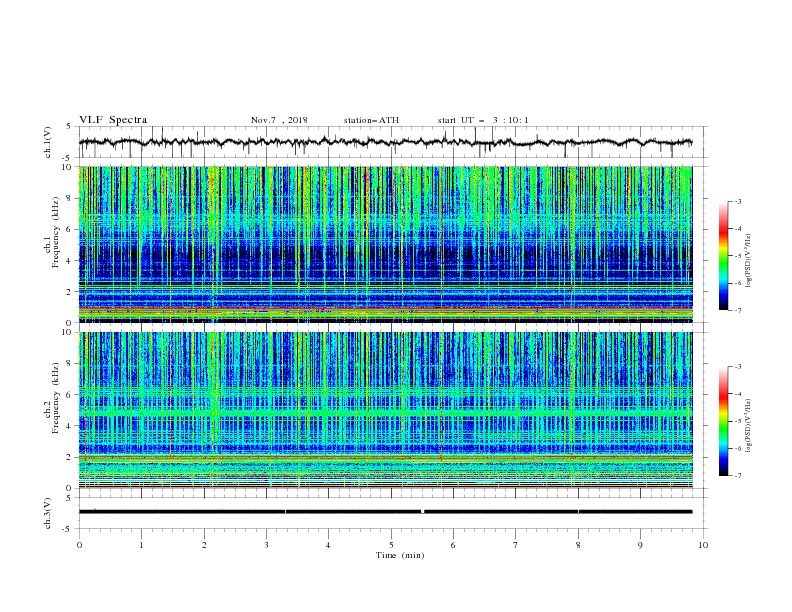Click time axis tick label "4"
The width and height of the screenshot is (792, 612).
coord(328,545)
